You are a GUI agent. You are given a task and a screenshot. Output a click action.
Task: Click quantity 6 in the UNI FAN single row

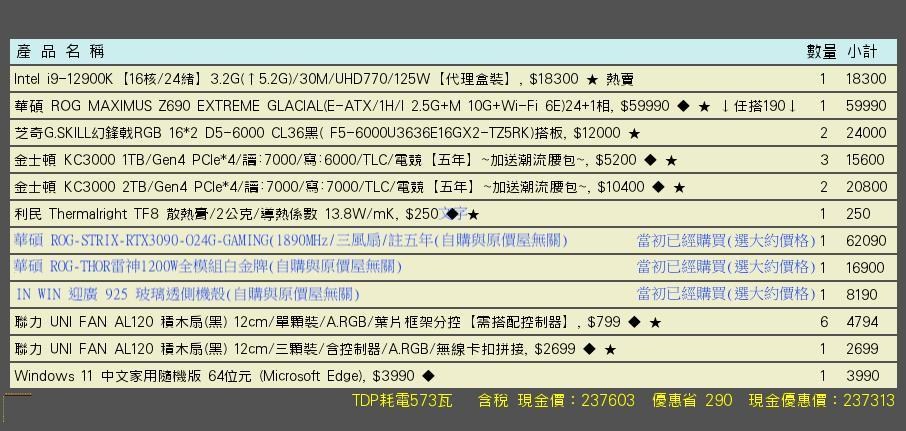(823, 322)
